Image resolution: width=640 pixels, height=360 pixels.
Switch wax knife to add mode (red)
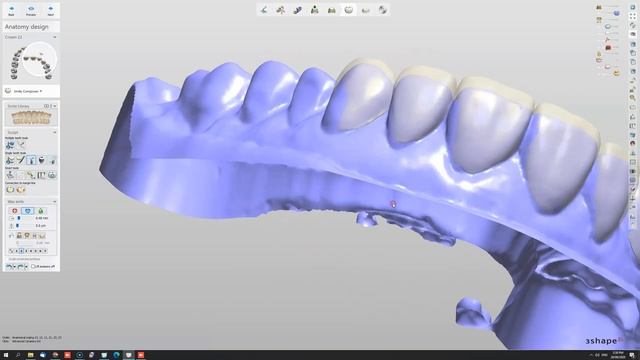tap(15, 211)
